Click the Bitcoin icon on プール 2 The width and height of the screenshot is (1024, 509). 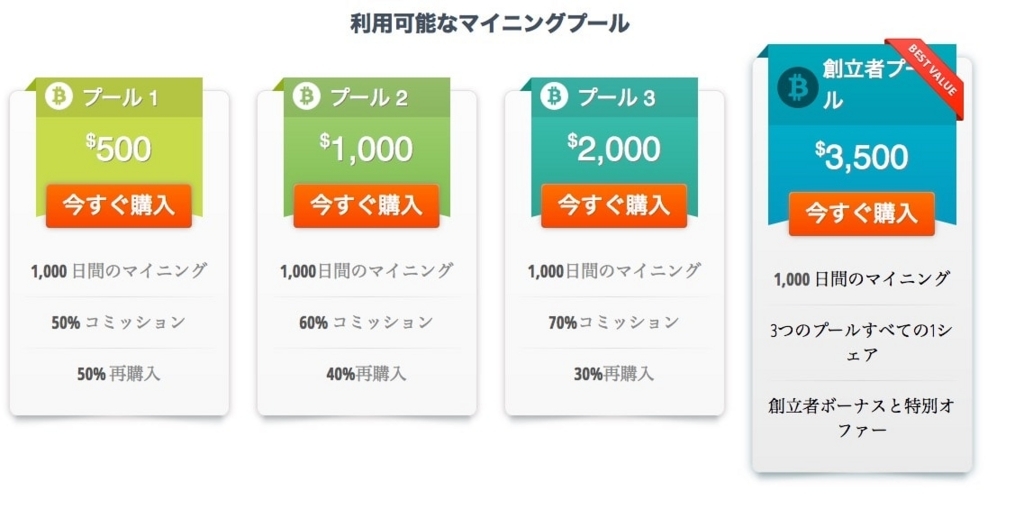tap(306, 97)
